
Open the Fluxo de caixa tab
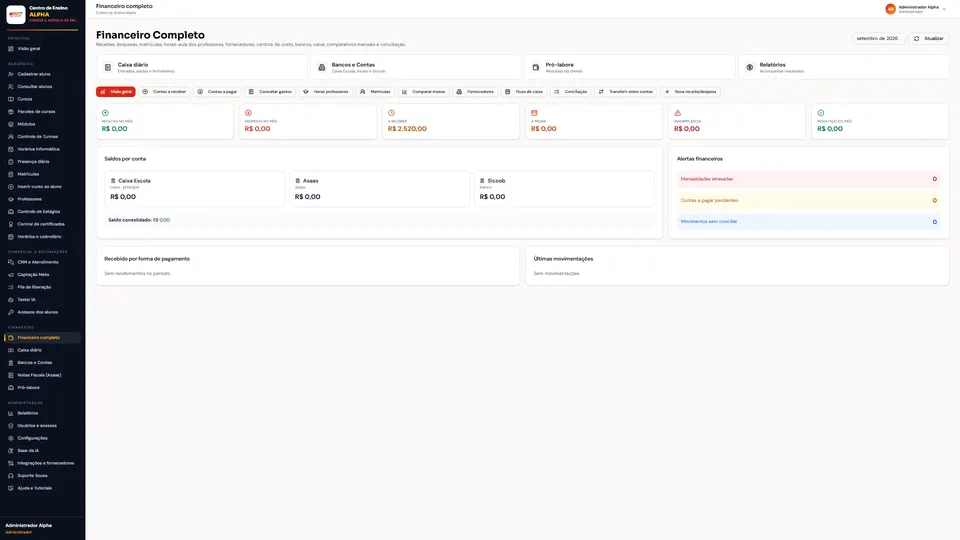coord(524,92)
